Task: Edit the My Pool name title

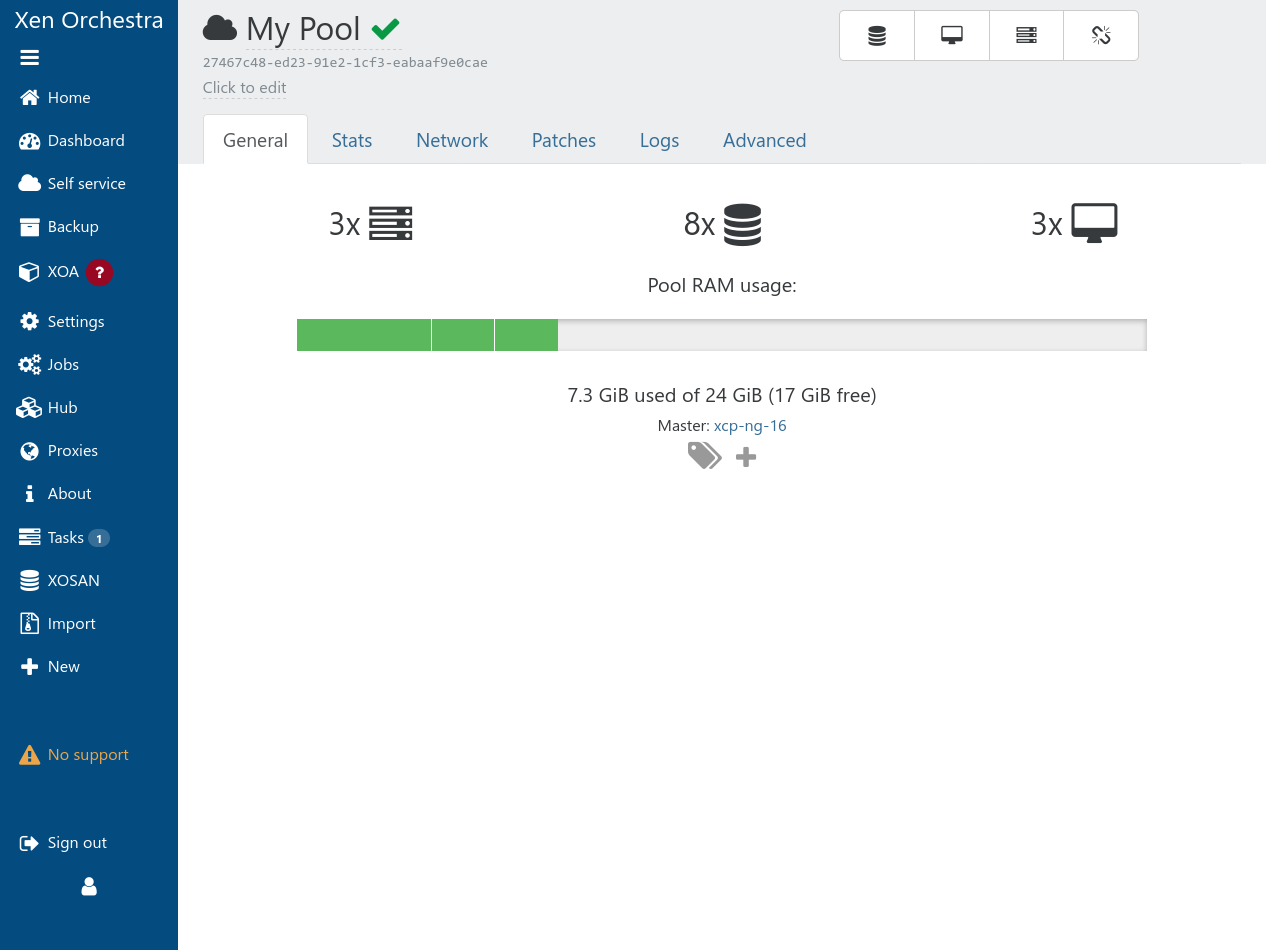Action: tap(303, 29)
